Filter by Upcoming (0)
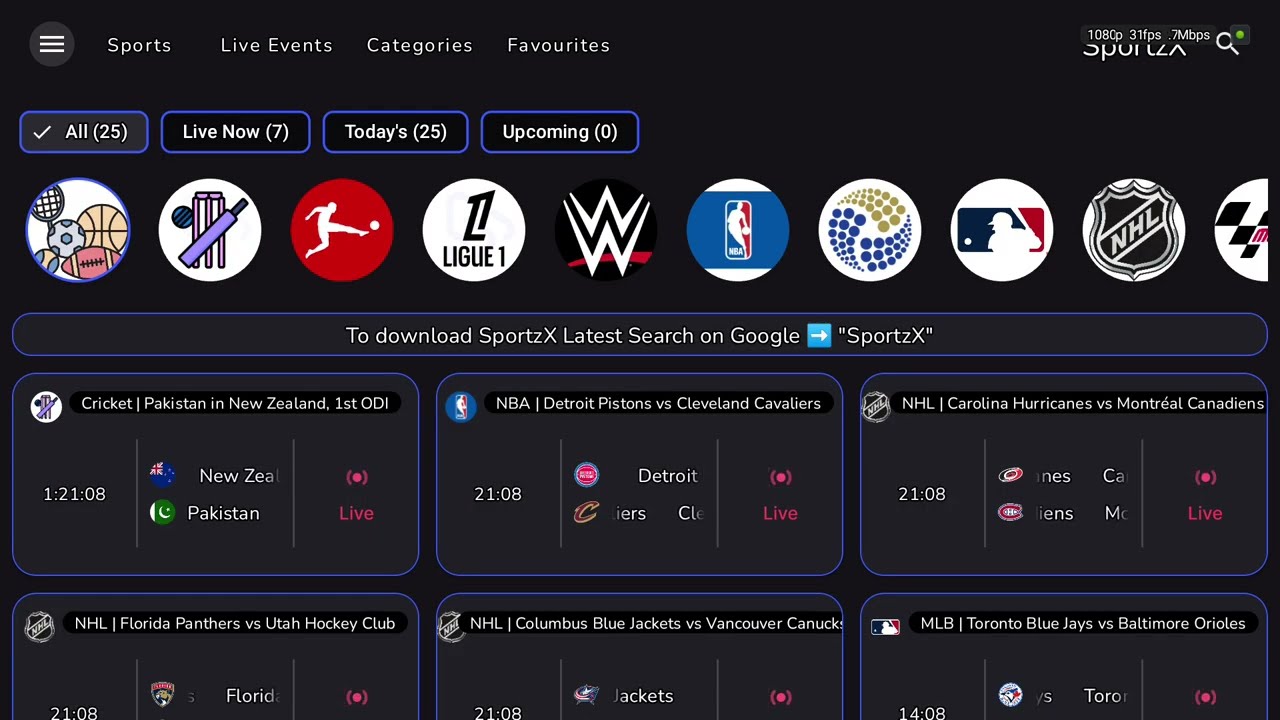1280x720 pixels. click(x=560, y=132)
